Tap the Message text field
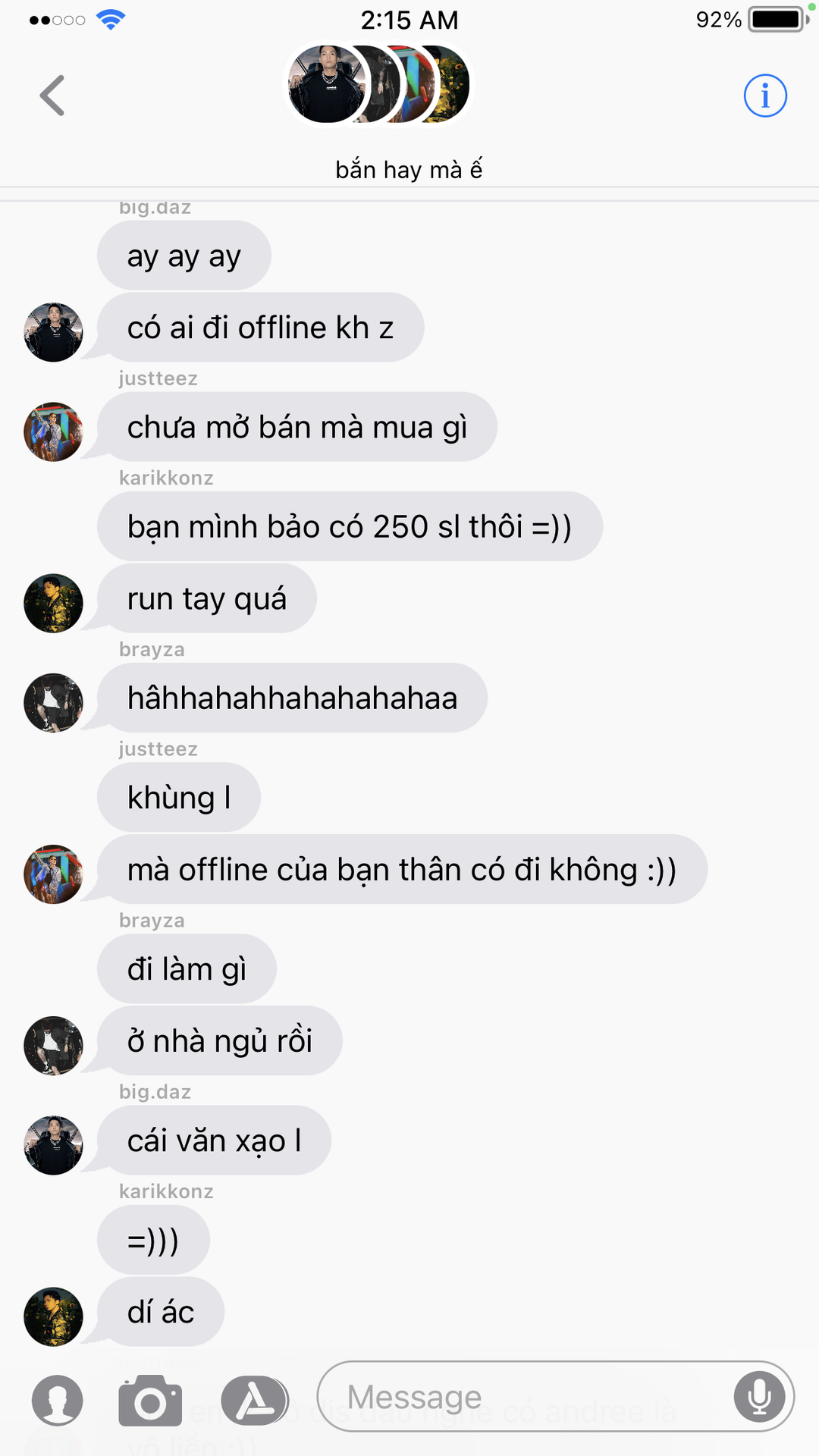This screenshot has height=1456, width=819. coord(556,1396)
